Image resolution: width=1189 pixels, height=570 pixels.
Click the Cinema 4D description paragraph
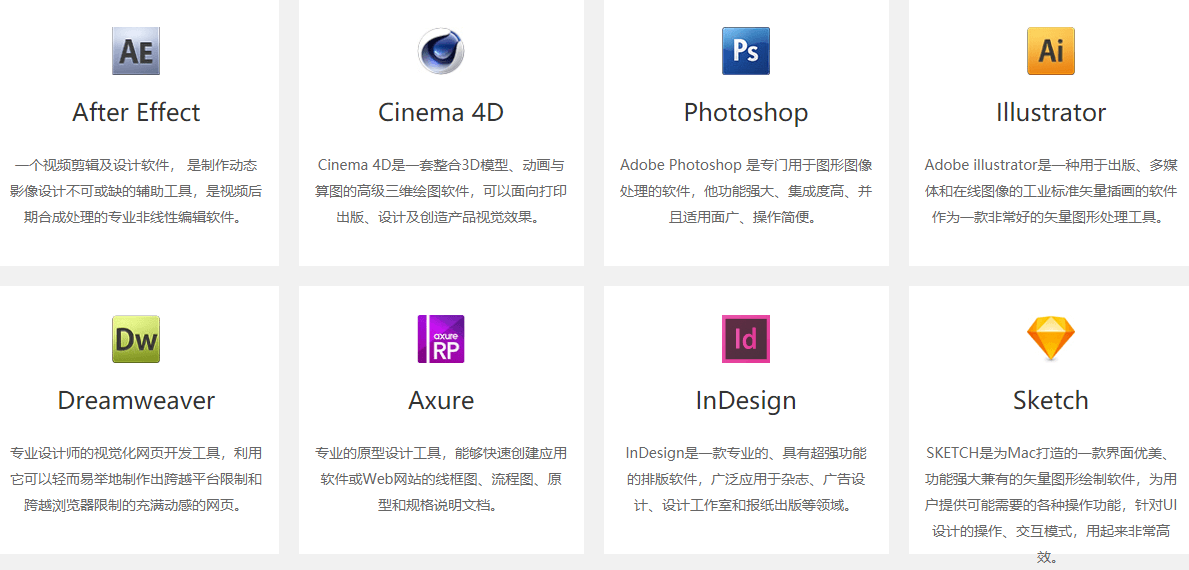tap(441, 190)
